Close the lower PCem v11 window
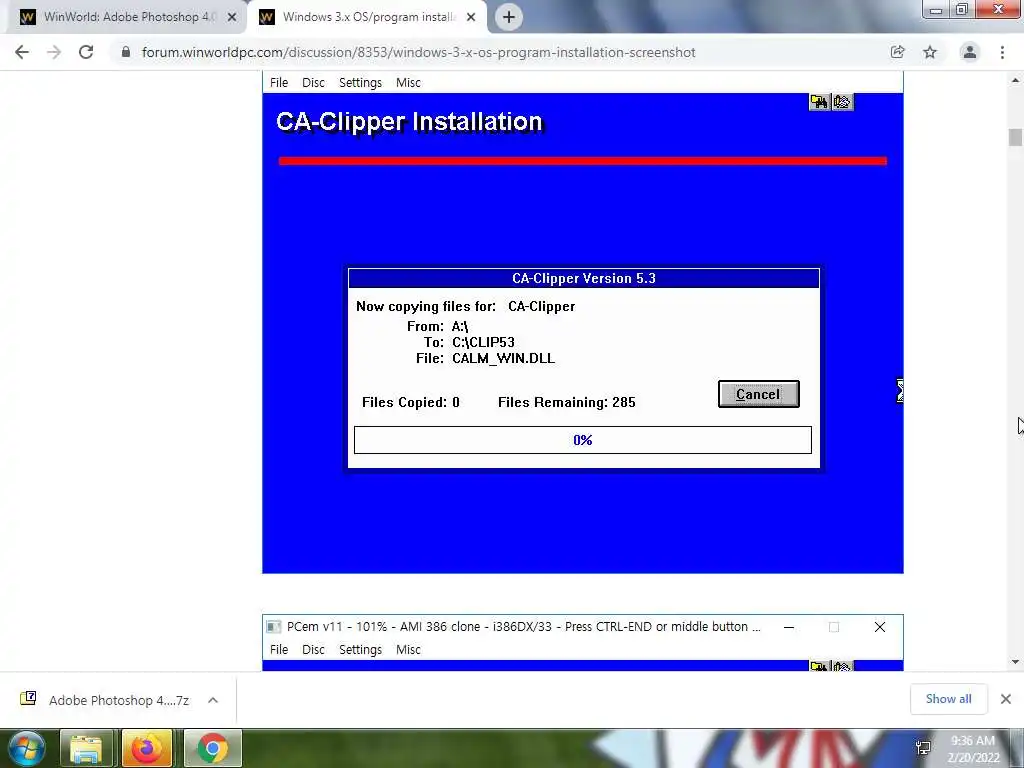 (880, 627)
